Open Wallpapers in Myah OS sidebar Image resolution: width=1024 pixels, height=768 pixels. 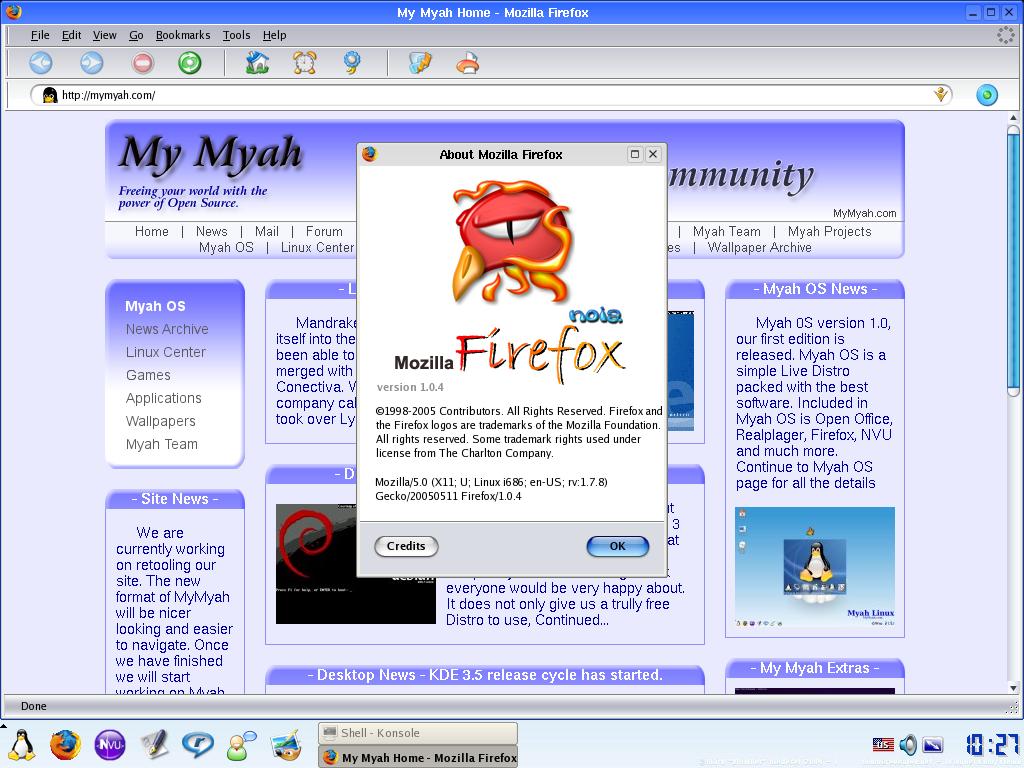(x=161, y=421)
